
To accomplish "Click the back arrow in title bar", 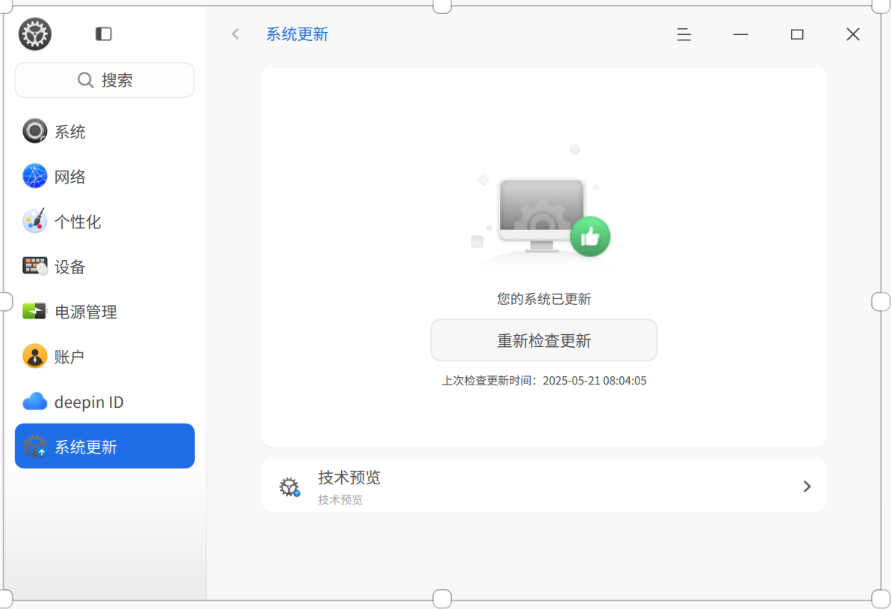I will pos(236,34).
